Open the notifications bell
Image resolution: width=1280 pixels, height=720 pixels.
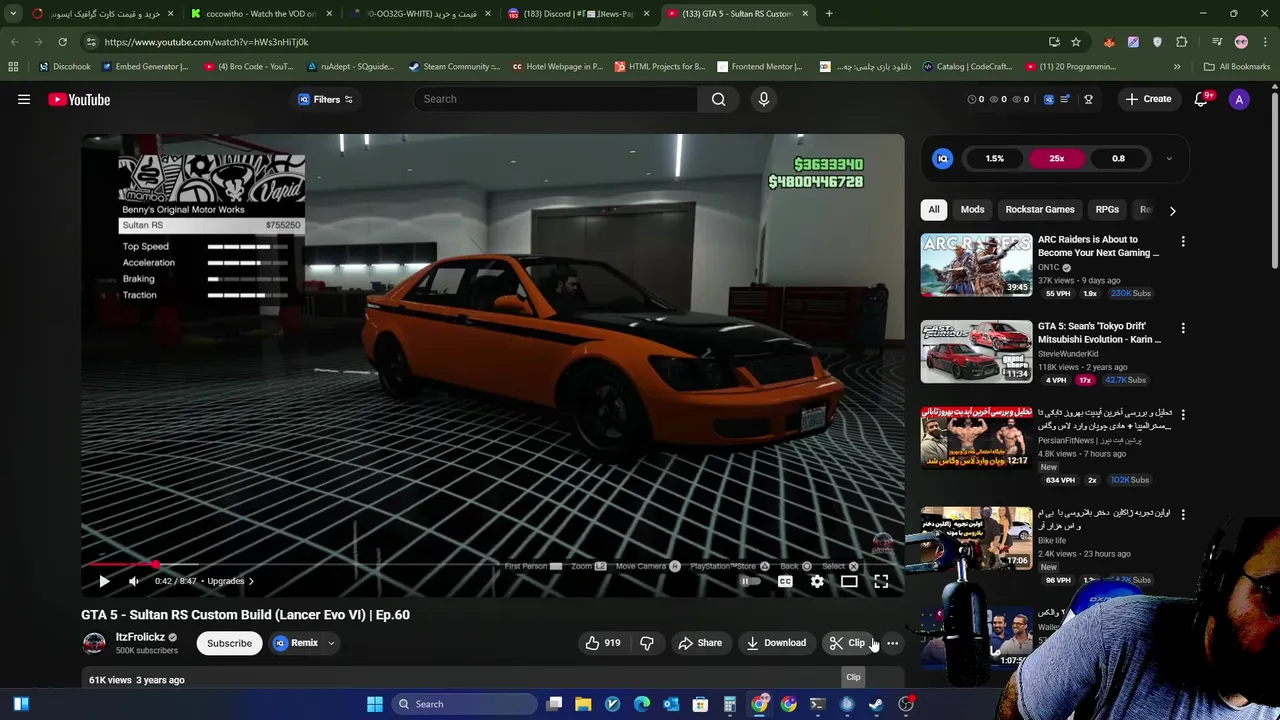pyautogui.click(x=1202, y=99)
